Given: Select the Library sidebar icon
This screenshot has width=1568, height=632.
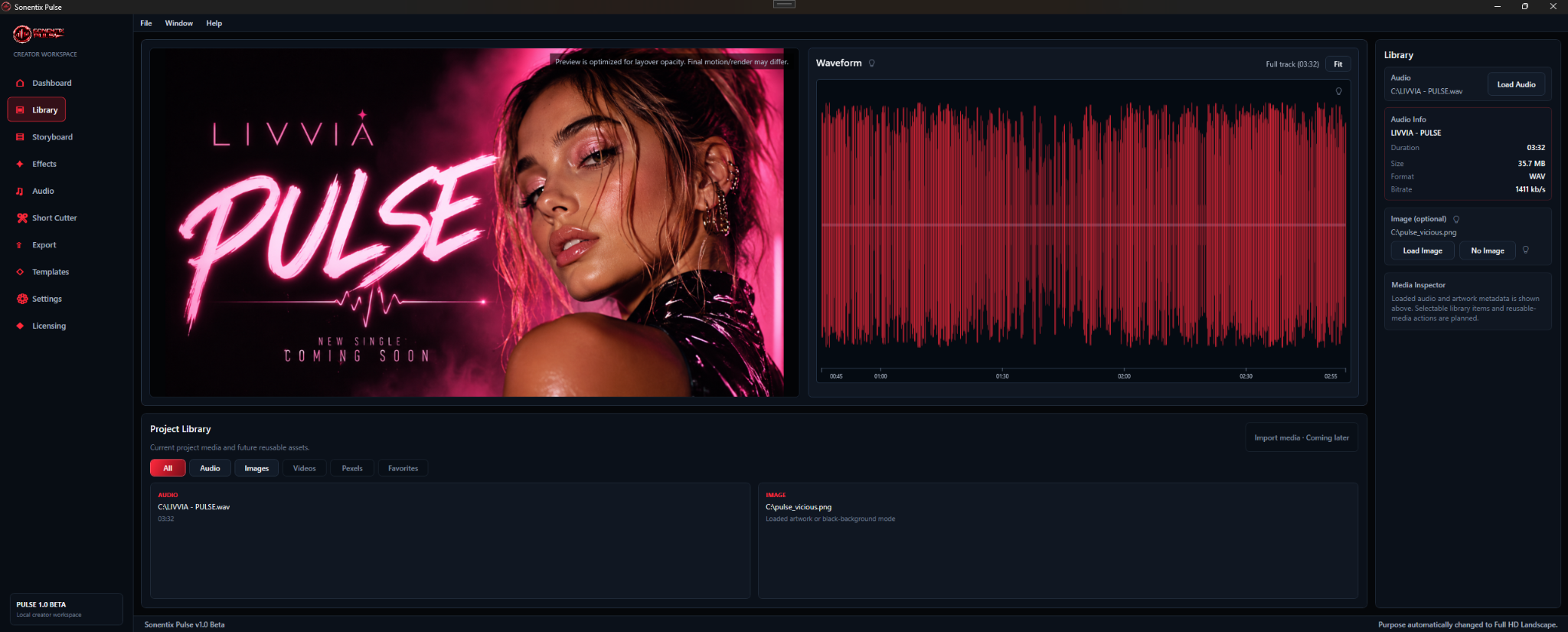Looking at the screenshot, I should click(x=20, y=110).
